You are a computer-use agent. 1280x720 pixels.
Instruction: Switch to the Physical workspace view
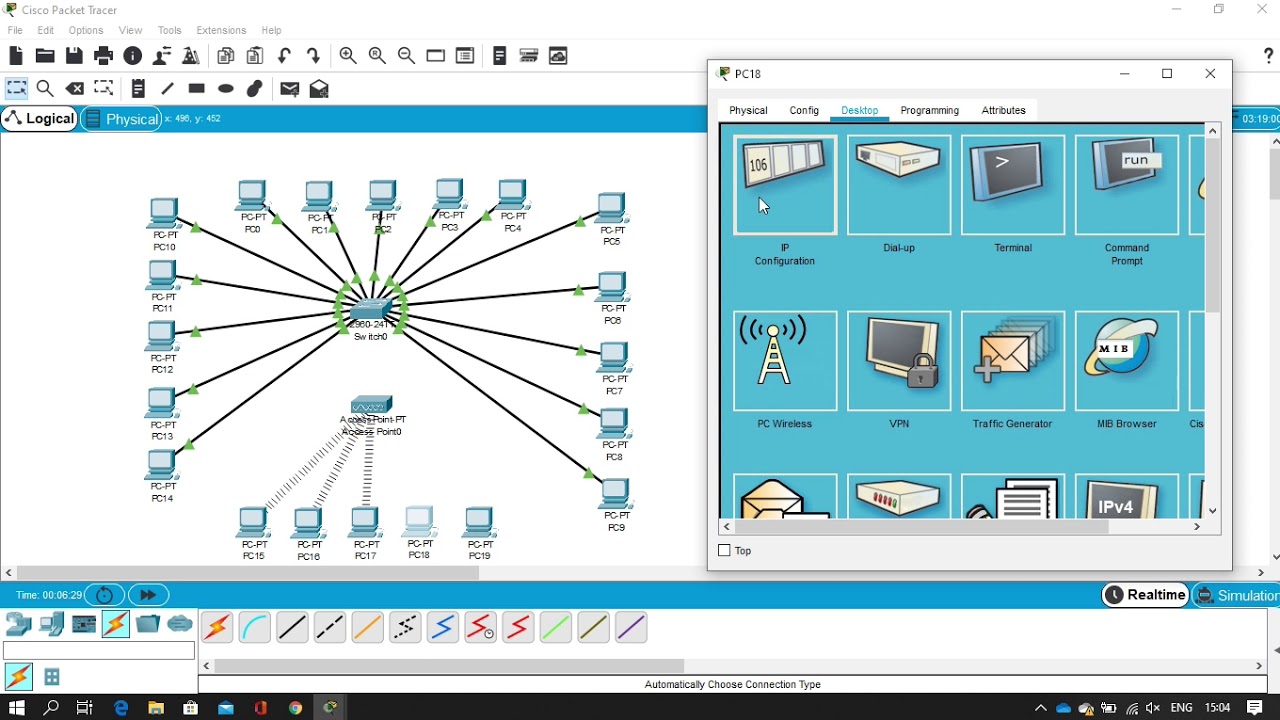tap(122, 119)
